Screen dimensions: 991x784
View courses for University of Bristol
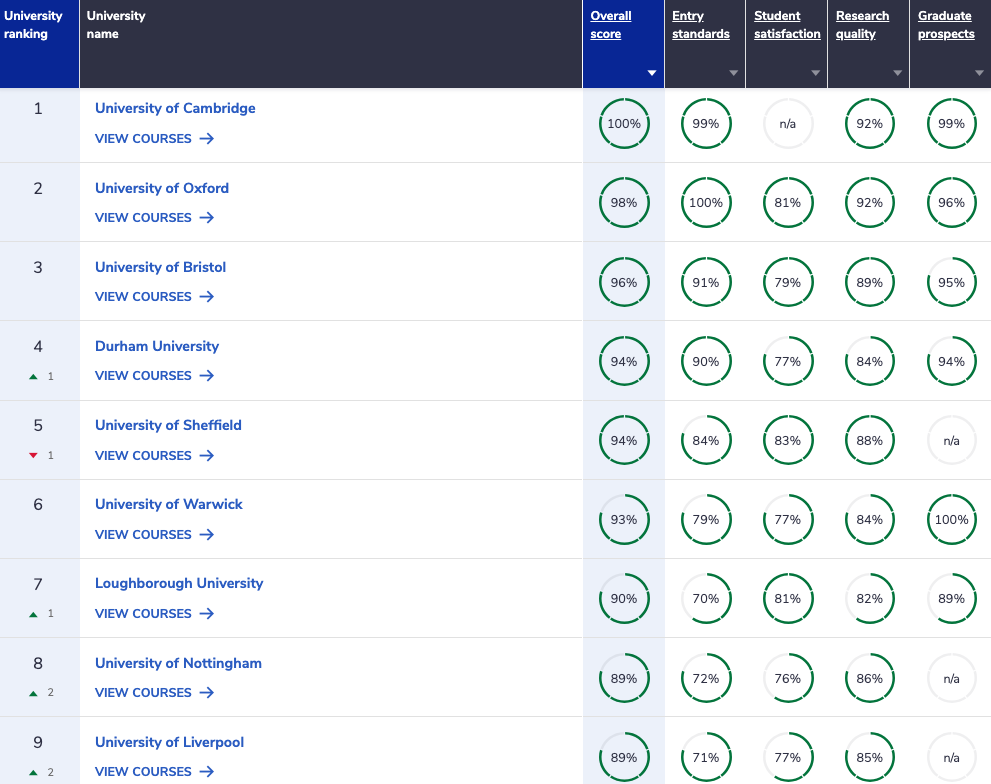(x=154, y=297)
